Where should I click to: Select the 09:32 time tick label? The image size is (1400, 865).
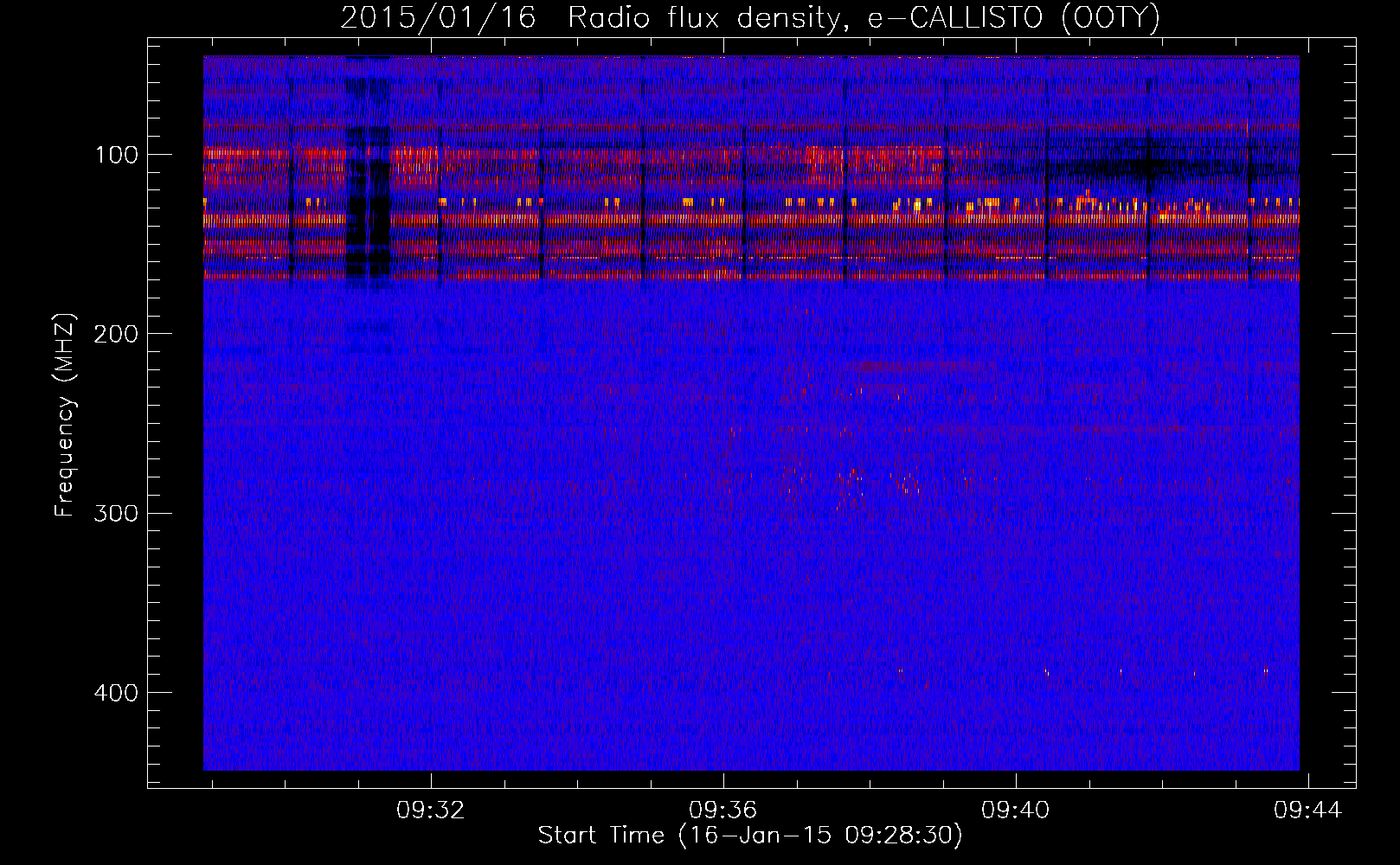pyautogui.click(x=430, y=810)
